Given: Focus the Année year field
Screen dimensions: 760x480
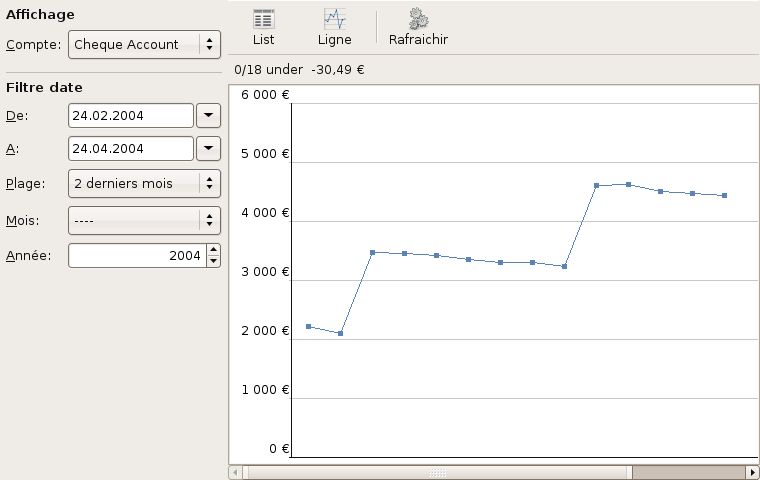Looking at the screenshot, I should (136, 256).
